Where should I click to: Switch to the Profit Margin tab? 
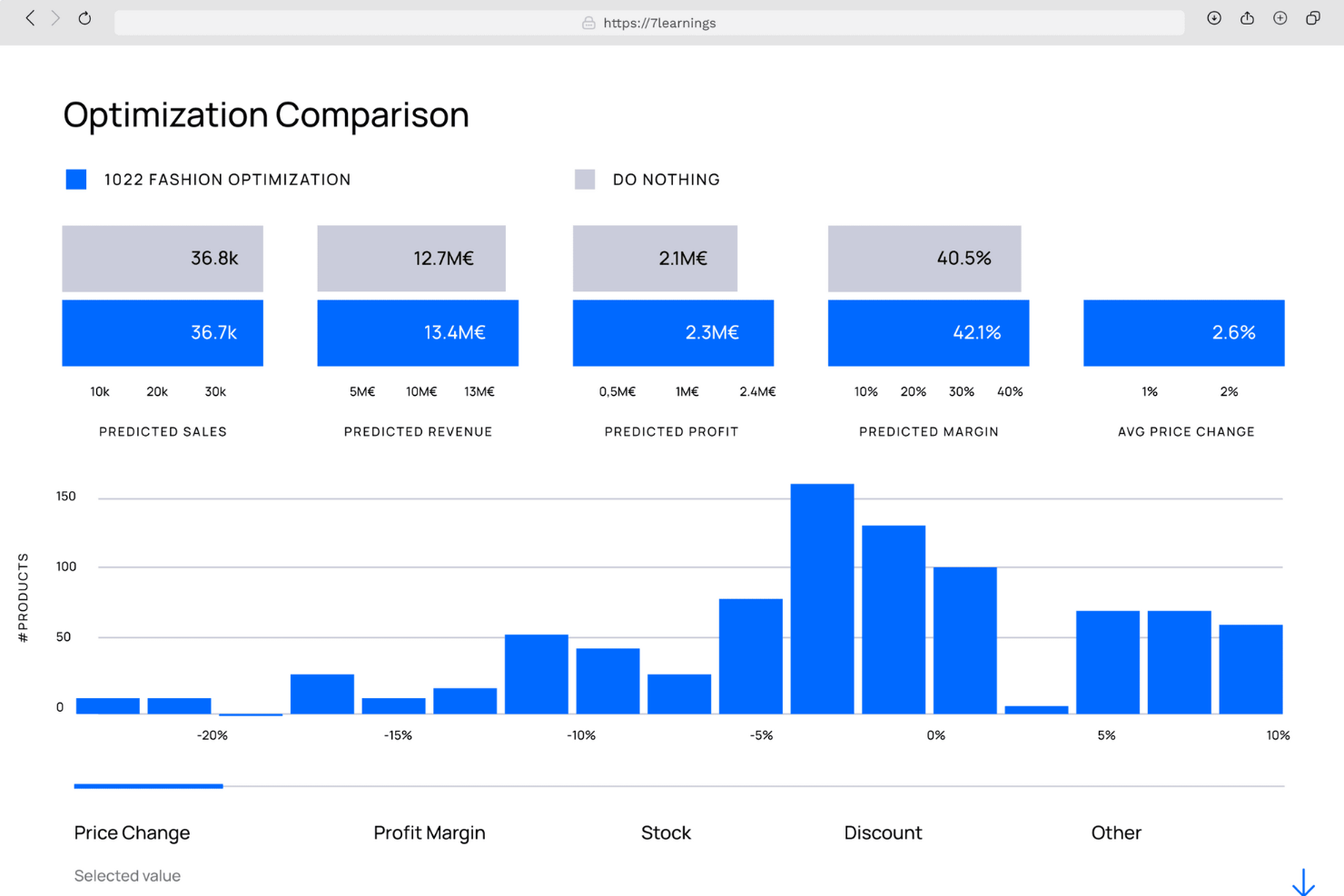click(429, 832)
